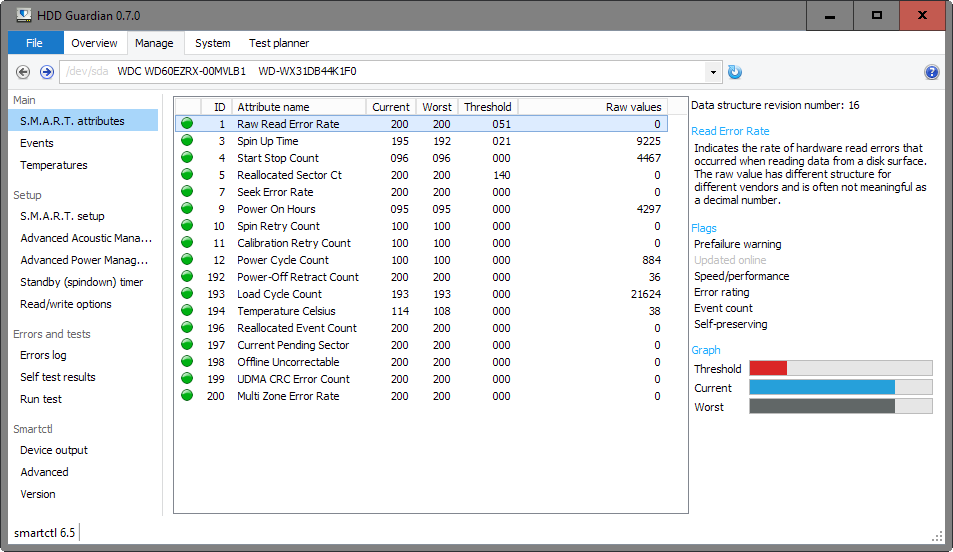Select the Spin Up Time attribute name

[x=267, y=140]
